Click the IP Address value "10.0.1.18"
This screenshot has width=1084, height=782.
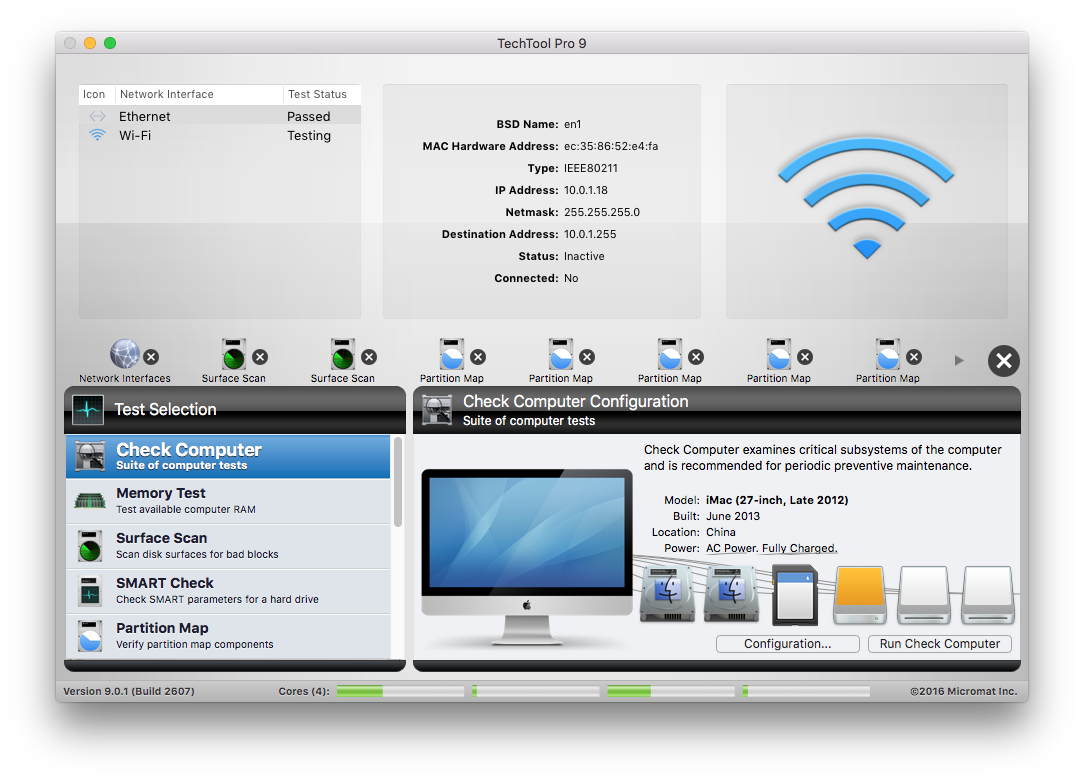pyautogui.click(x=586, y=190)
